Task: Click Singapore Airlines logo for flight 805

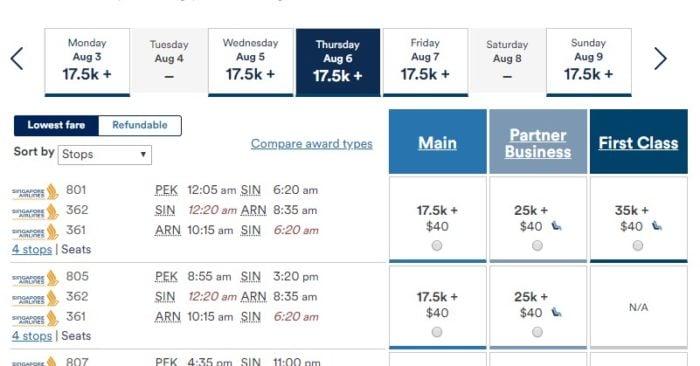Action: coord(35,278)
